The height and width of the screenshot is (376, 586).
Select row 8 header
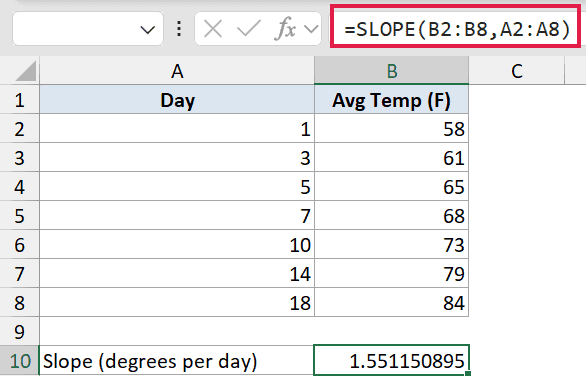coord(19,303)
